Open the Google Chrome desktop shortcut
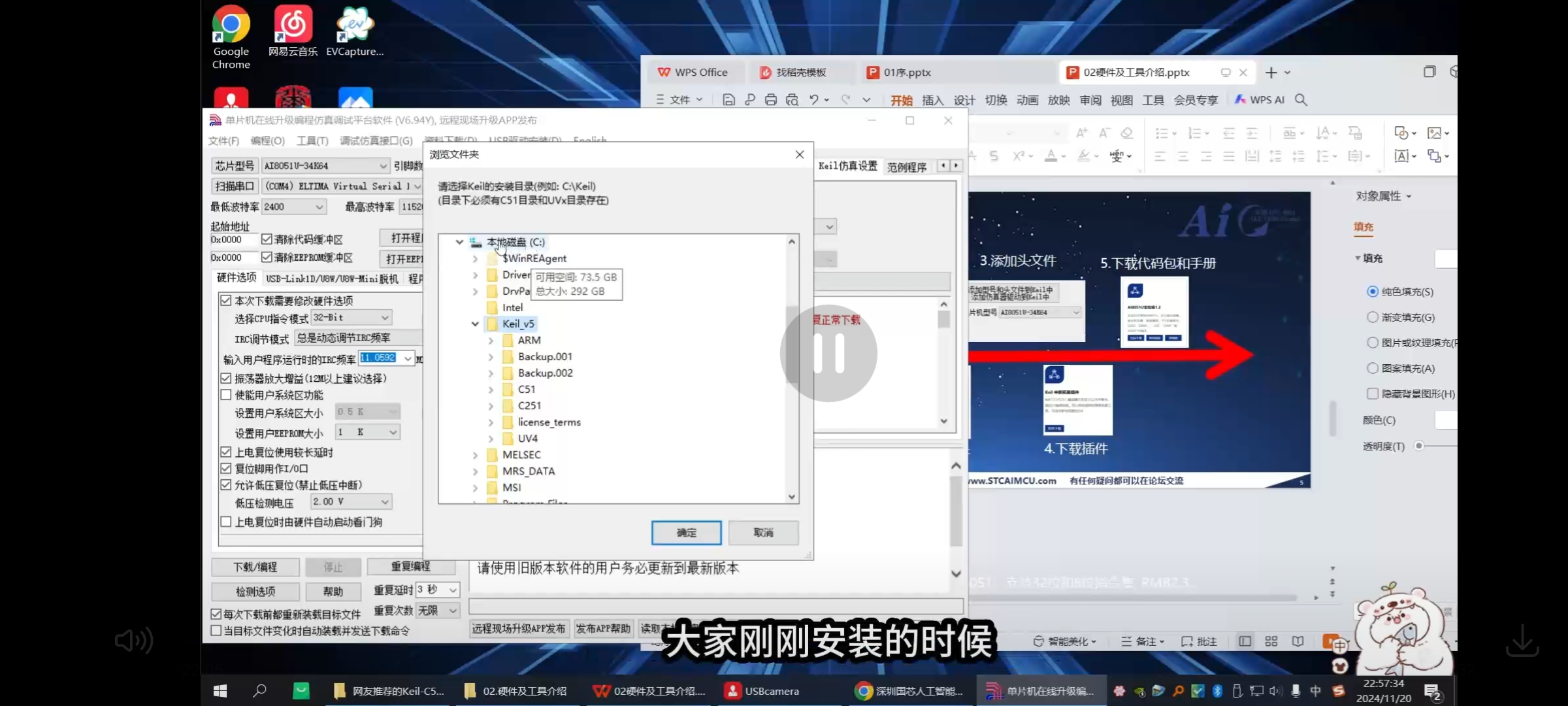Screen dimensions: 1568x706 (231, 37)
